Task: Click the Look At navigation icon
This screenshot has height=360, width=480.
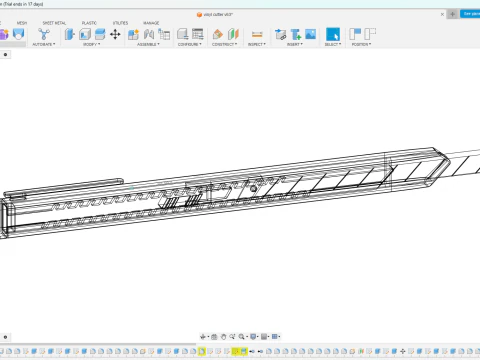Action: click(x=214, y=337)
